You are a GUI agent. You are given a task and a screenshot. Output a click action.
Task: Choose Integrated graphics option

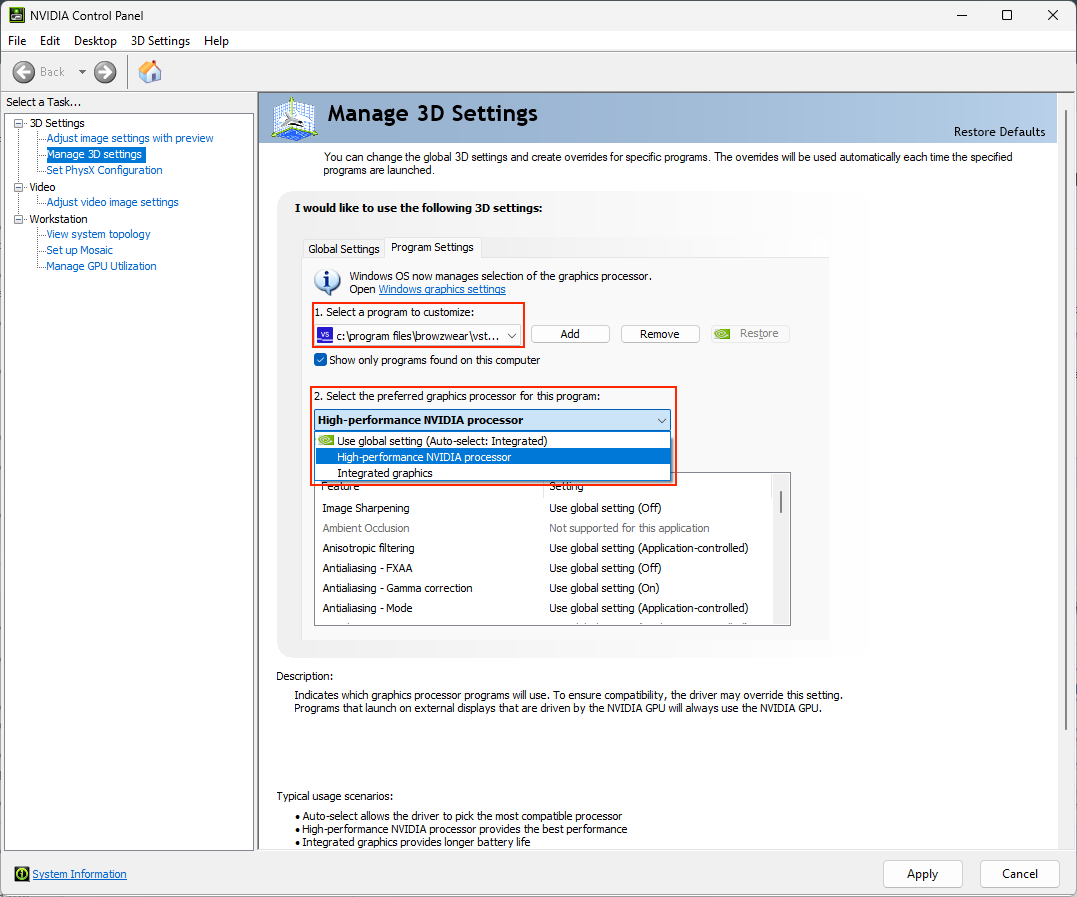(492, 473)
